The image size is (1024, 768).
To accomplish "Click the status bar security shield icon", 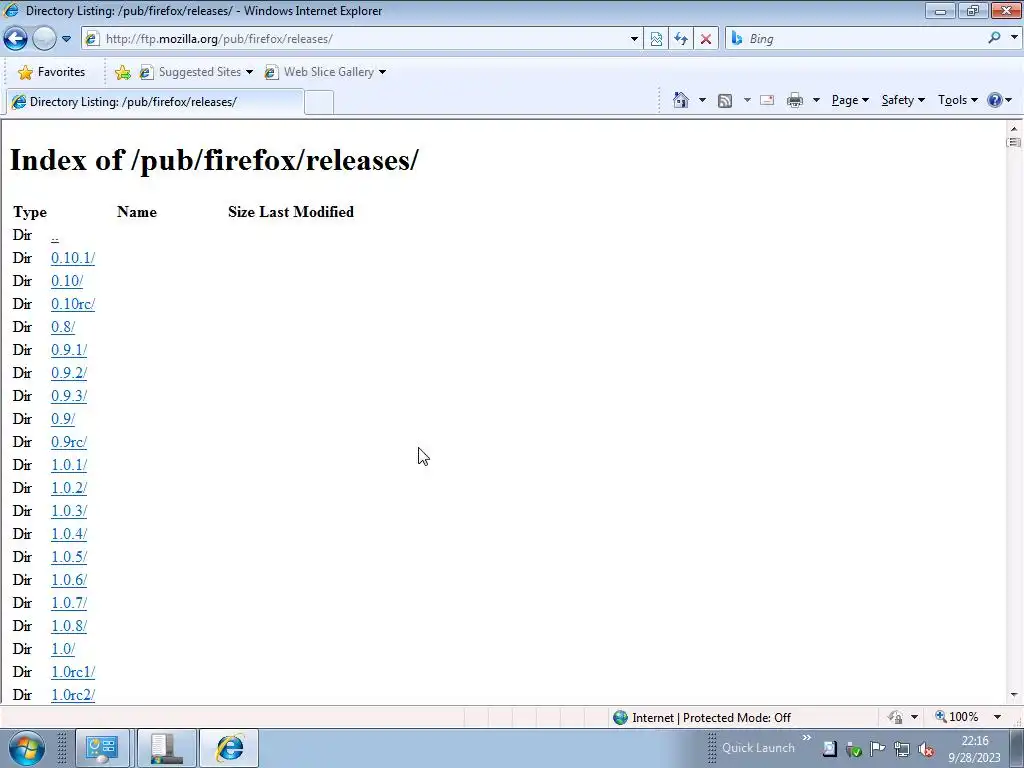I will click(x=895, y=718).
